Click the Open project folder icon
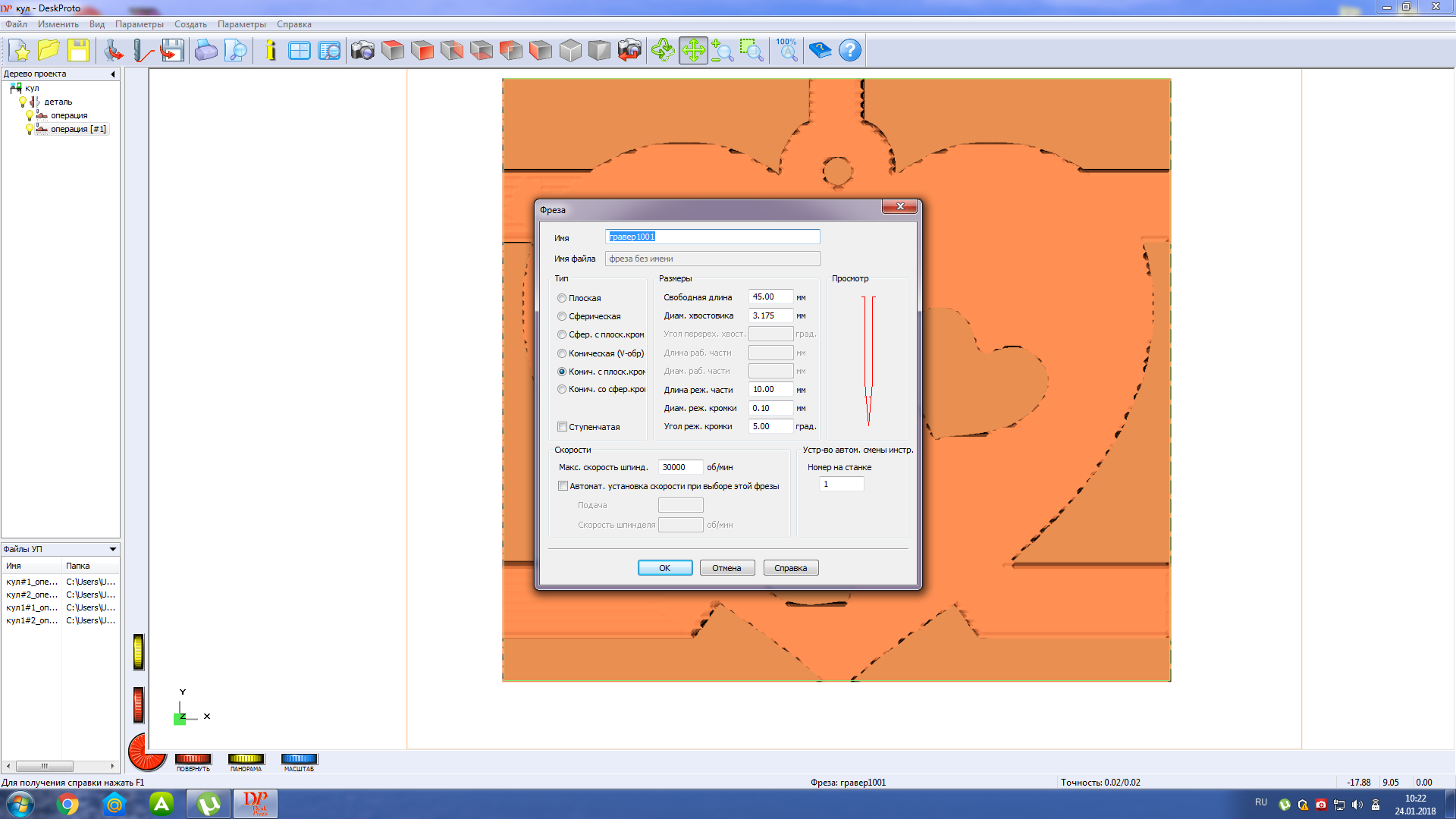The width and height of the screenshot is (1456, 819). pos(49,51)
